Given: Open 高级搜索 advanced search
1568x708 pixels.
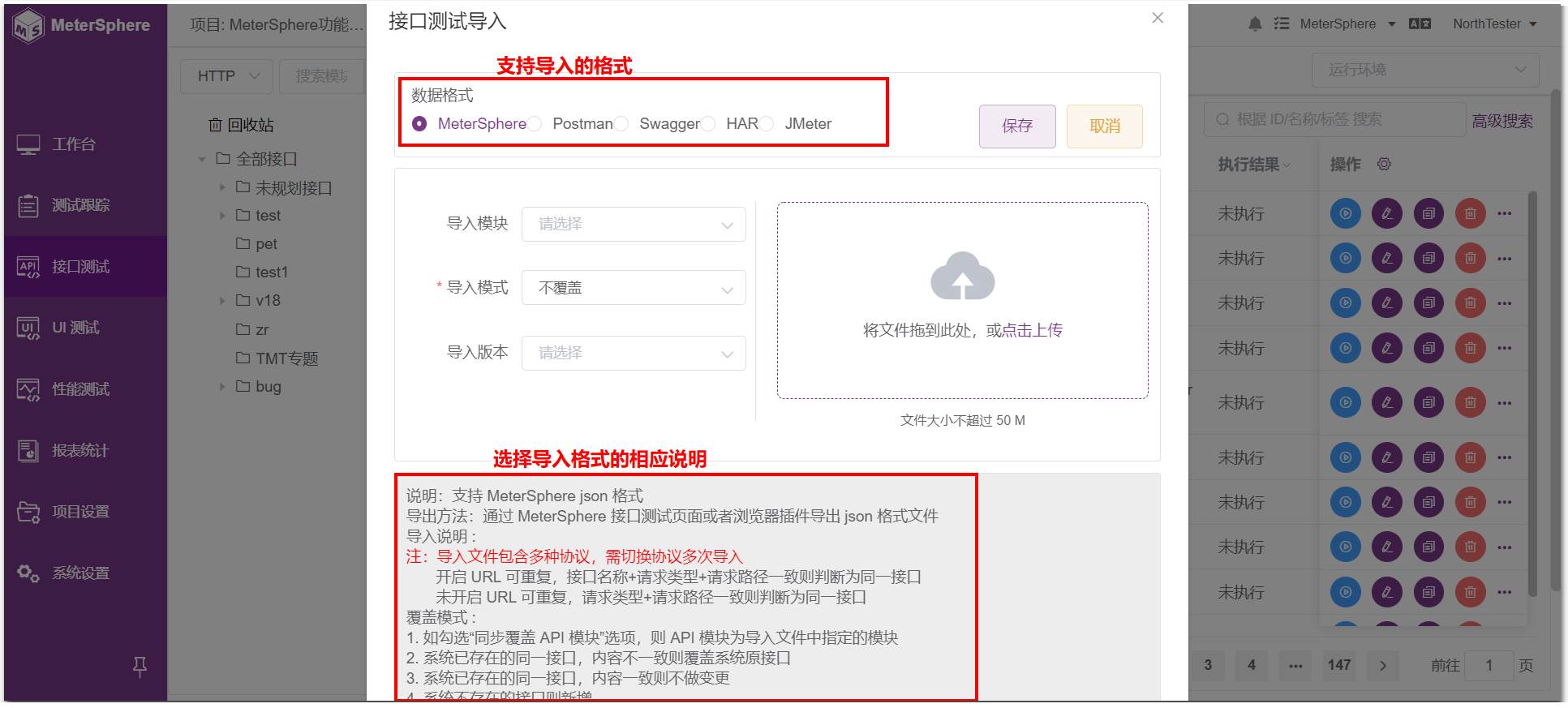Looking at the screenshot, I should click(1502, 121).
